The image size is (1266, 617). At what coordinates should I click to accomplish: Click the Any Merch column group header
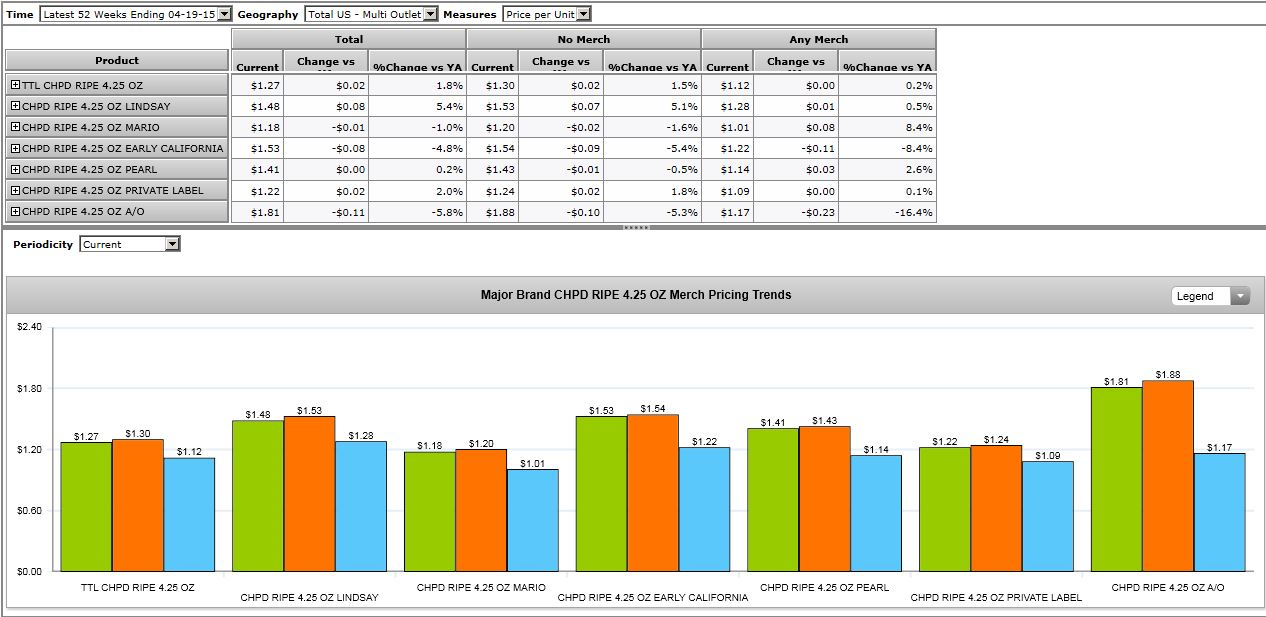coord(819,39)
